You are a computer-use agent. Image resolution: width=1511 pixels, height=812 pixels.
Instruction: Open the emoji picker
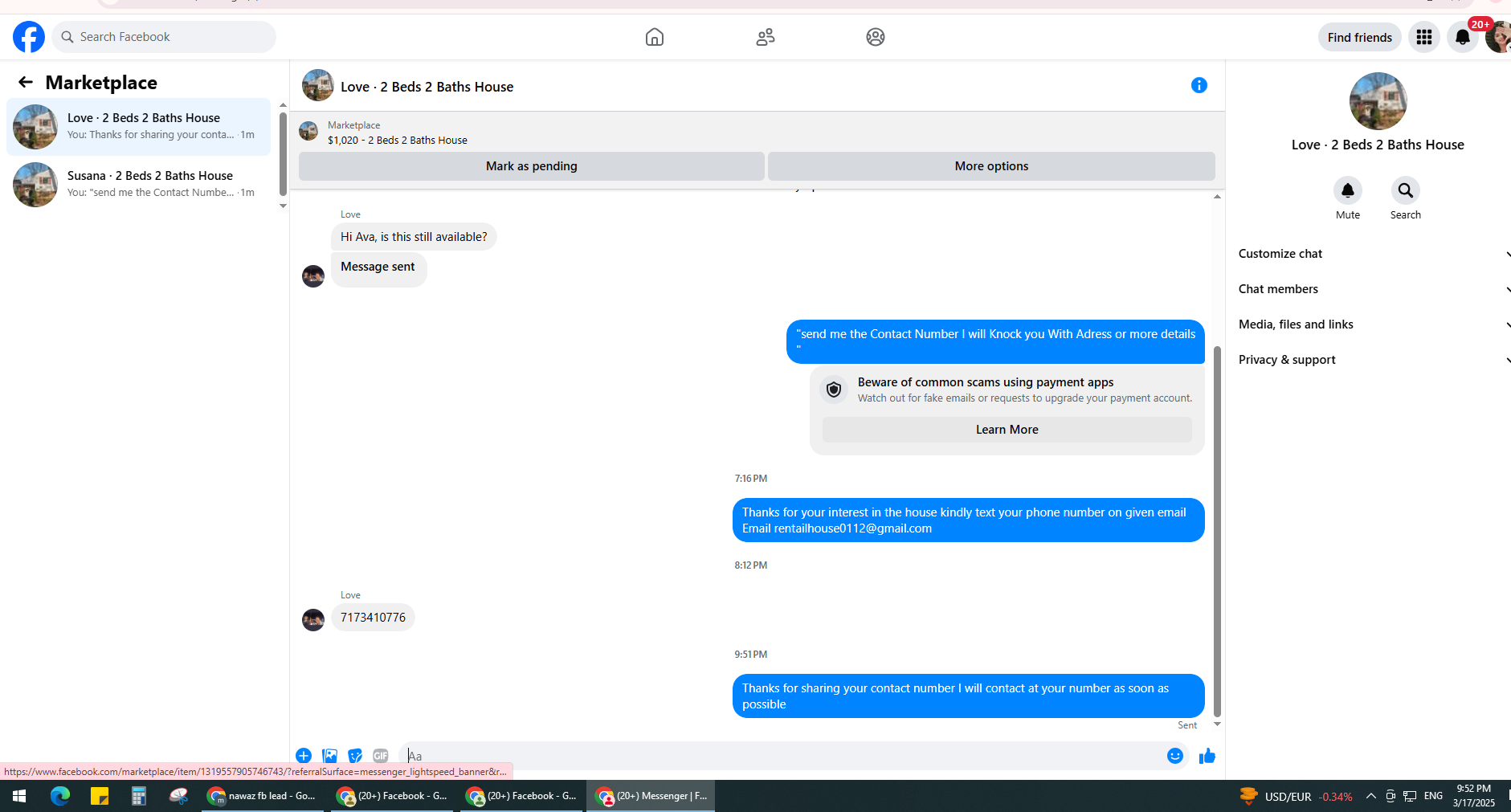tap(1175, 756)
